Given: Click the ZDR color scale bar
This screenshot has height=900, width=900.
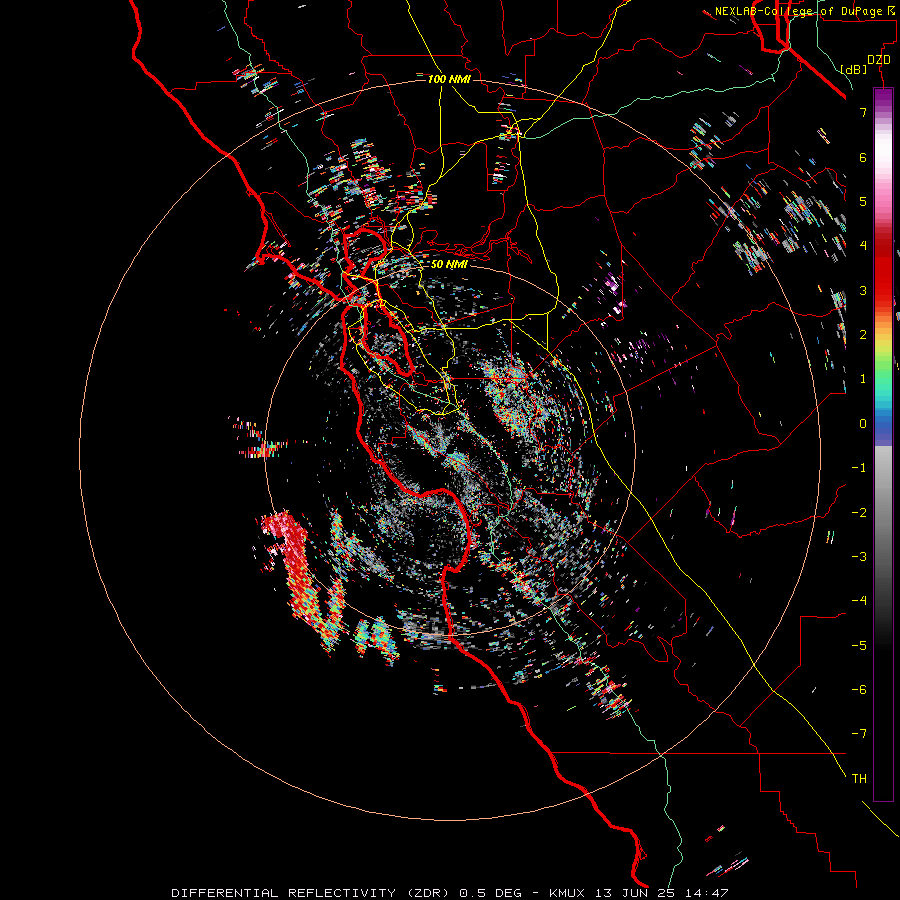Looking at the screenshot, I should click(883, 444).
